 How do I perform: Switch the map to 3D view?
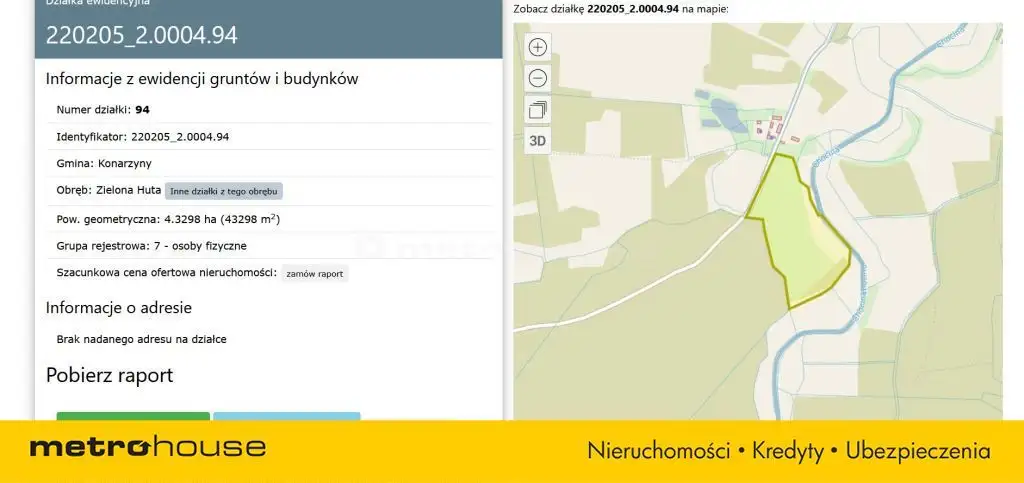click(538, 141)
